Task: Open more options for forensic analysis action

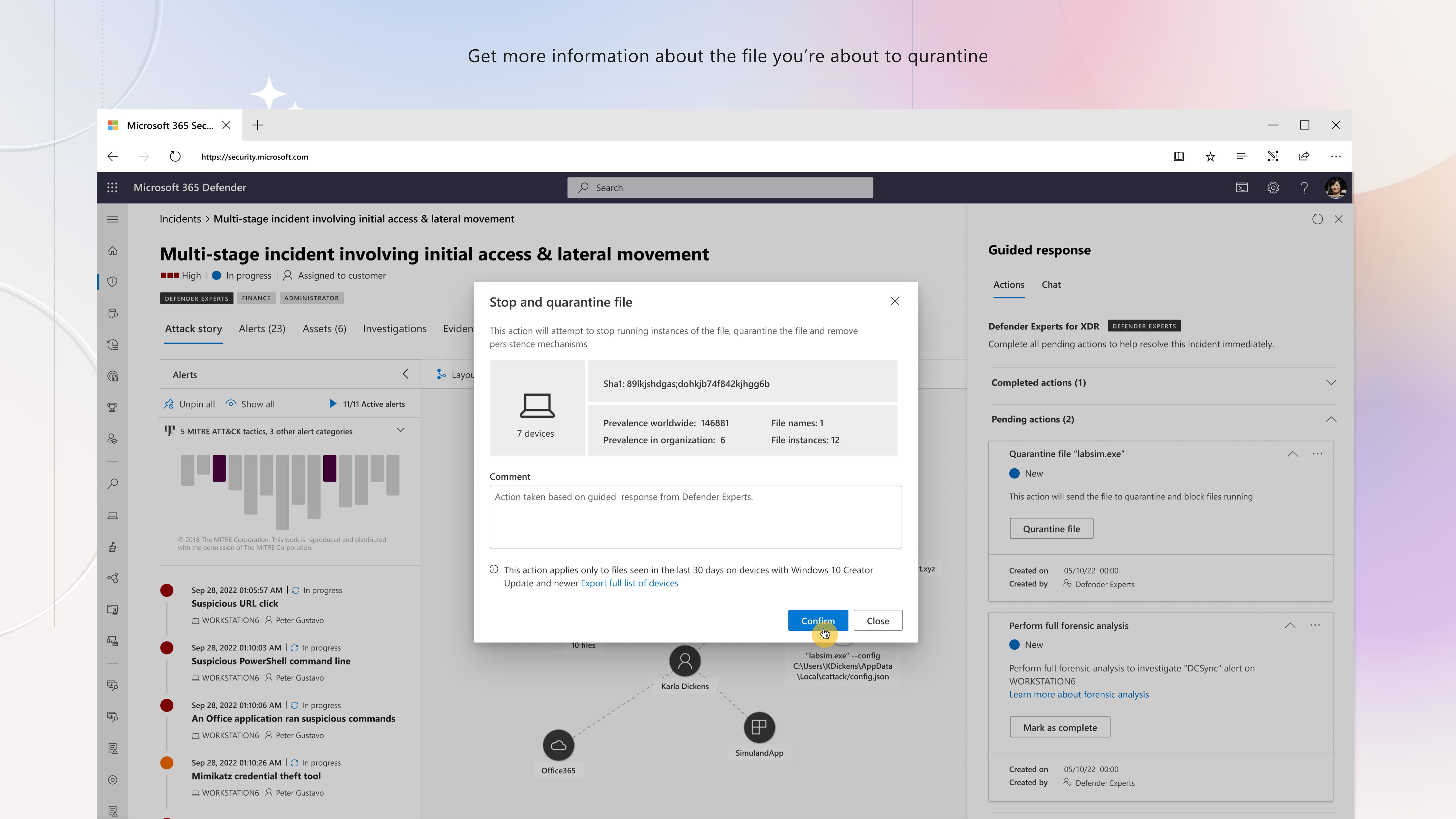Action: [x=1315, y=625]
